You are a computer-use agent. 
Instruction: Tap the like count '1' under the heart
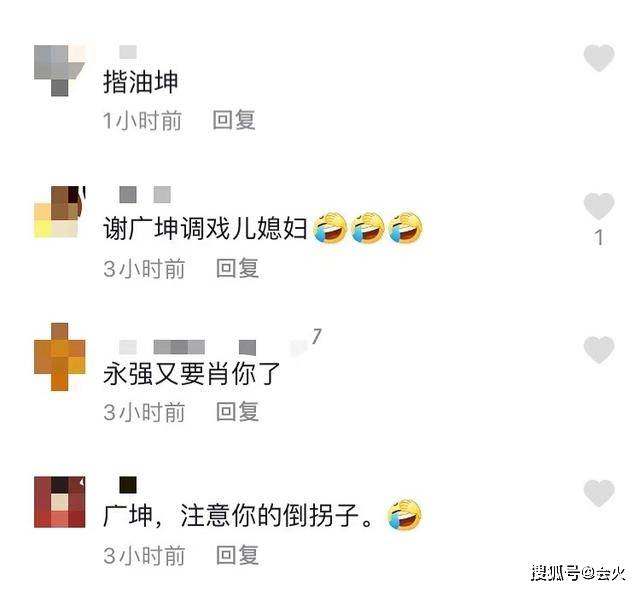(x=599, y=237)
